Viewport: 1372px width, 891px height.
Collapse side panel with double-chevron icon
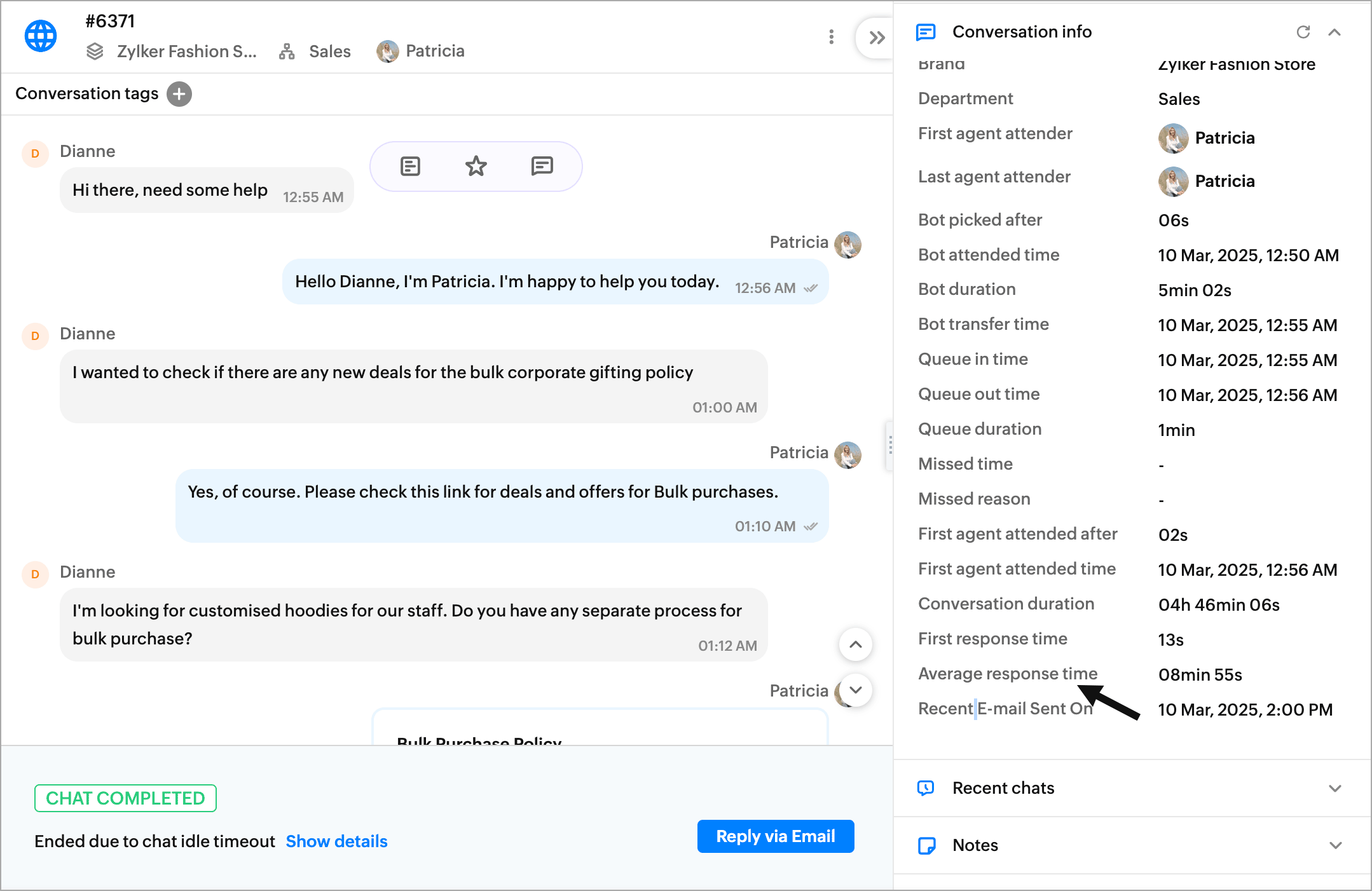coord(877,38)
